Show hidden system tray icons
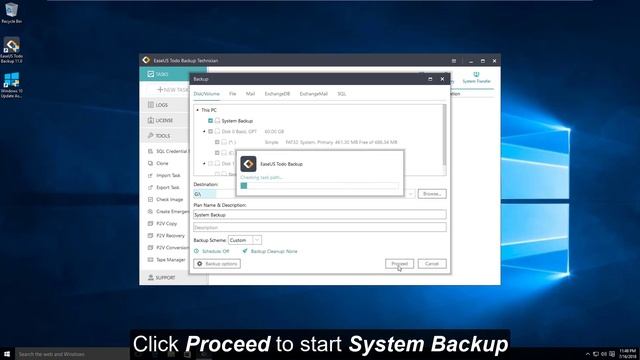Image resolution: width=640 pixels, height=360 pixels. coord(588,354)
